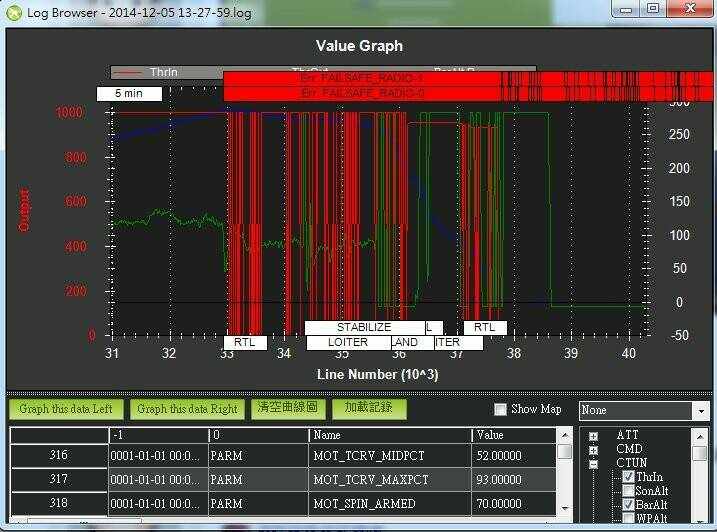
Task: Collapse the CTUN tree node
Action: click(x=594, y=464)
